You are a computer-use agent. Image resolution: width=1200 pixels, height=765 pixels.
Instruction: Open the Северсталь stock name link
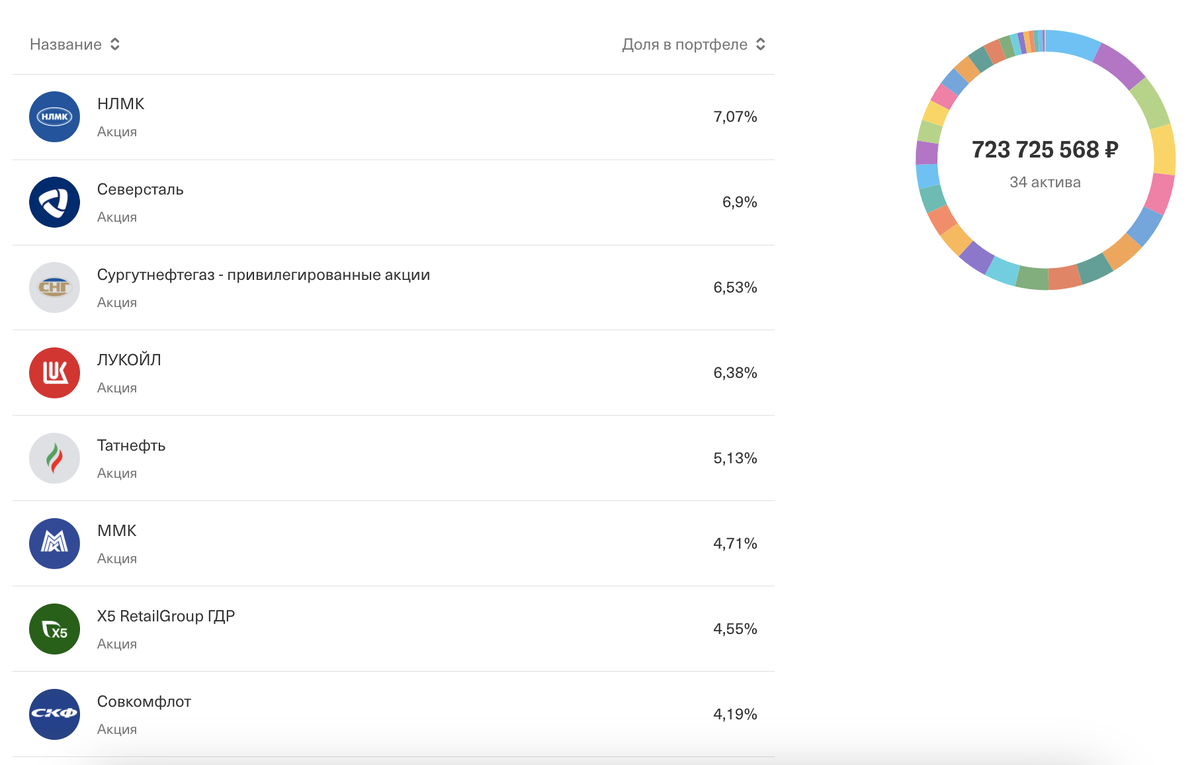click(x=140, y=189)
